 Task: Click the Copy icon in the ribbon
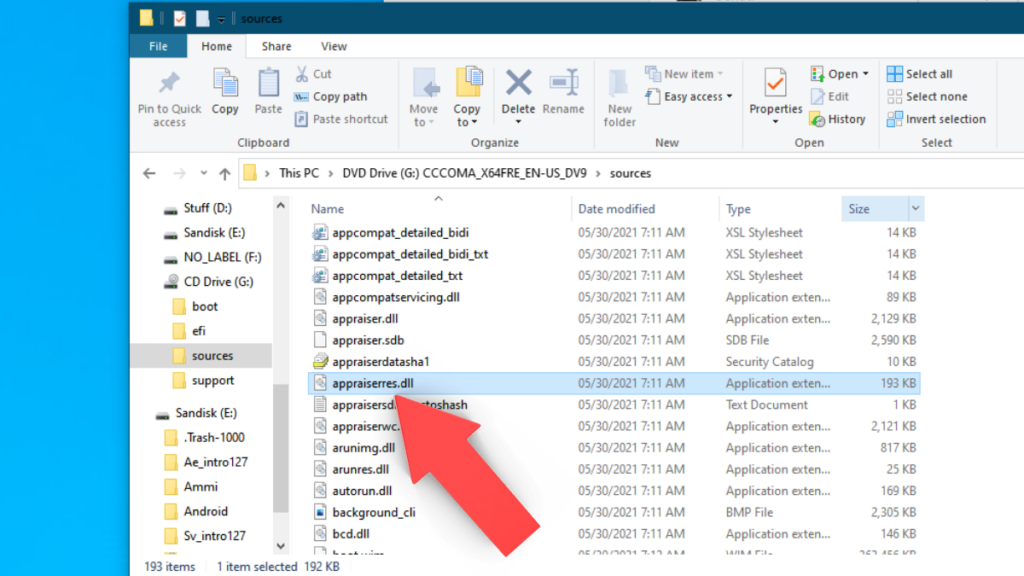[x=224, y=90]
